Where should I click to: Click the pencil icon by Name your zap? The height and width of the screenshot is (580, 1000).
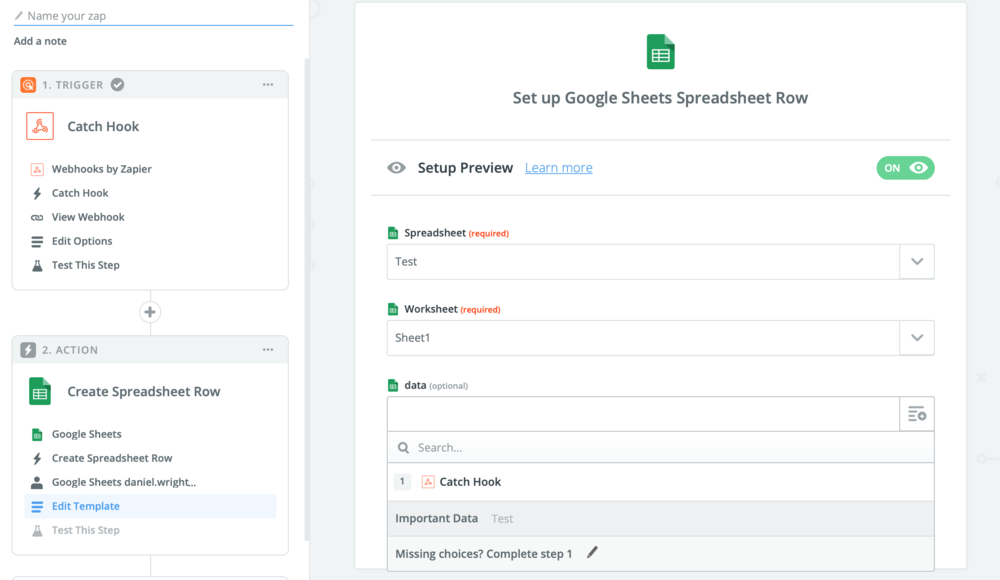[18, 16]
